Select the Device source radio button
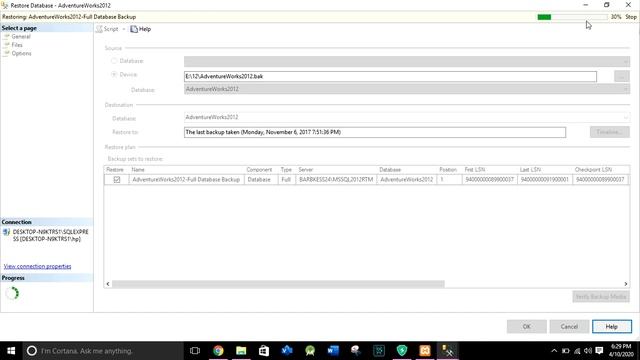 114,75
